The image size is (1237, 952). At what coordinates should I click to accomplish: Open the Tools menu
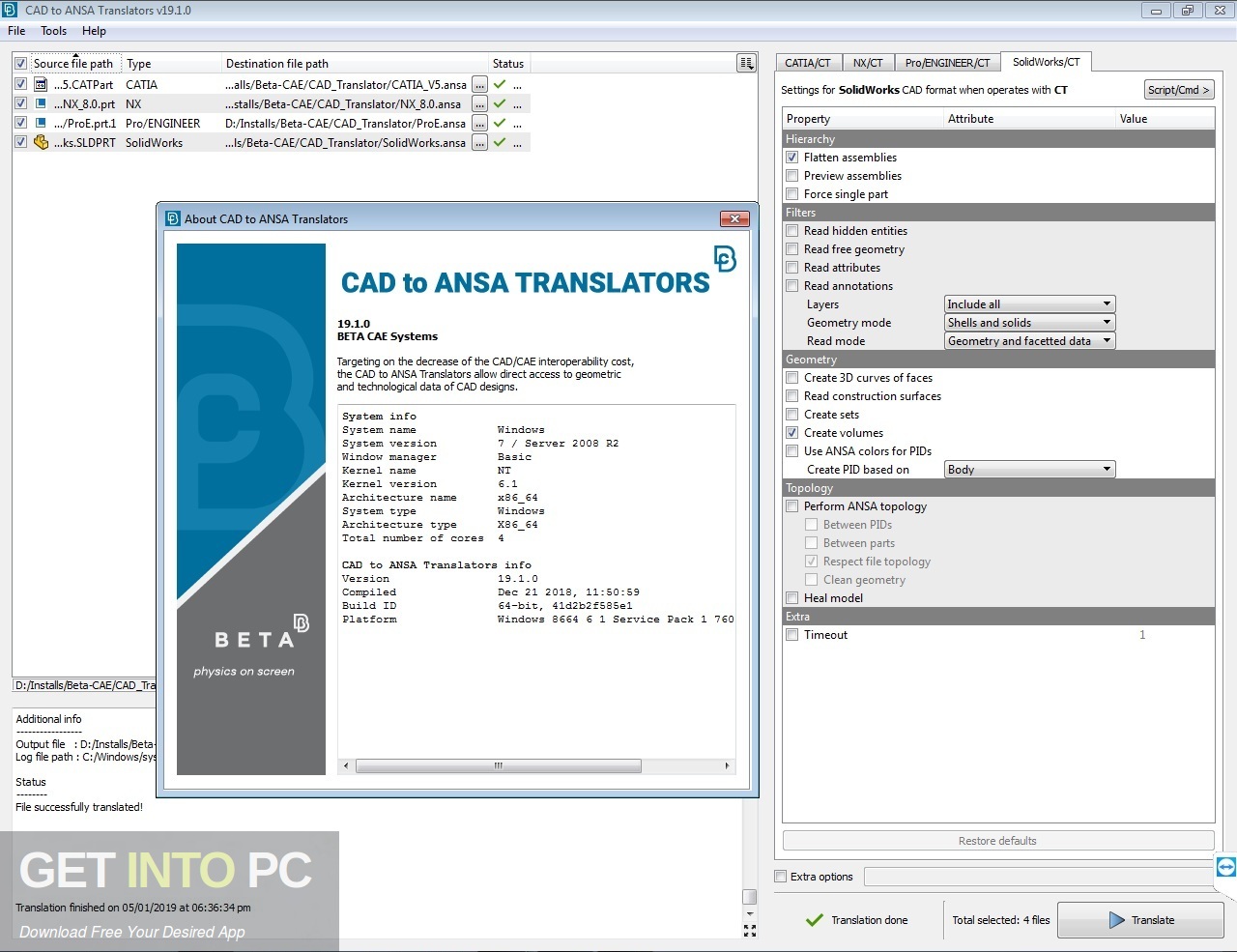coord(54,31)
